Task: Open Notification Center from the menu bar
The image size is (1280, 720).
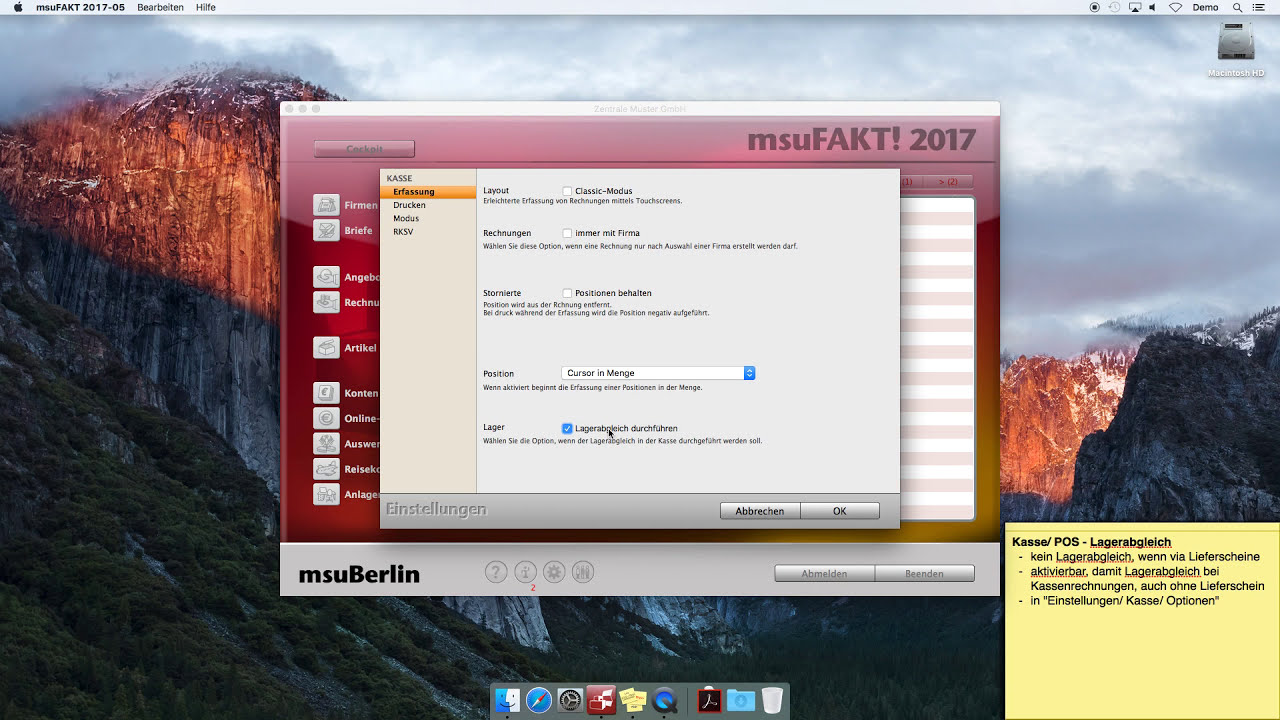Action: pos(1258,7)
